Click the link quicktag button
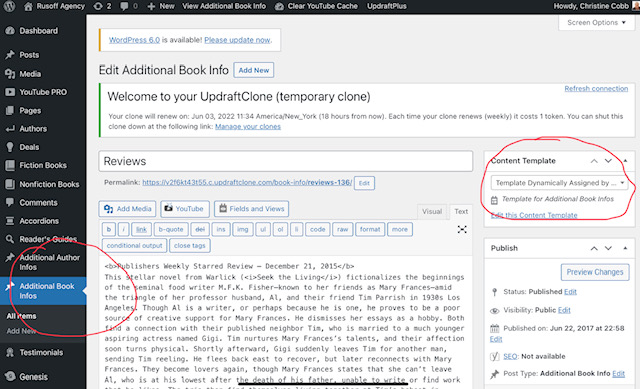Viewport: 640px width, 389px height. [141, 229]
